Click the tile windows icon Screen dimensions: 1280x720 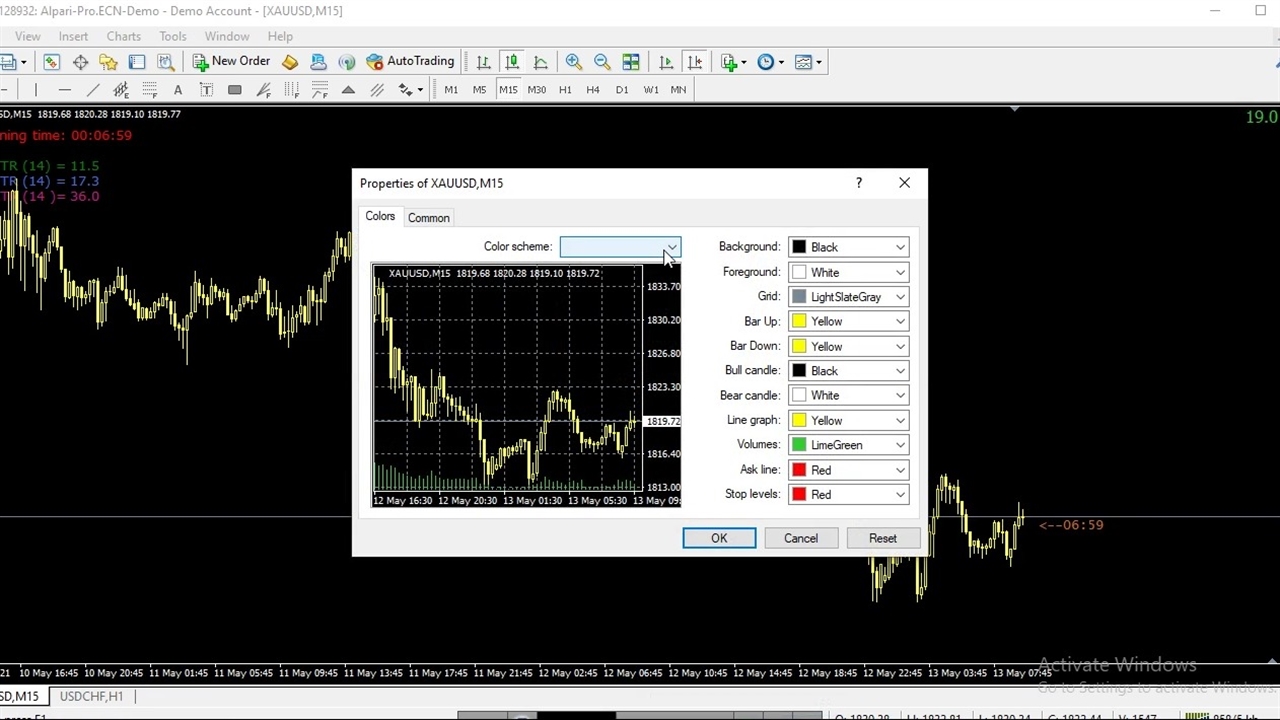click(x=631, y=62)
